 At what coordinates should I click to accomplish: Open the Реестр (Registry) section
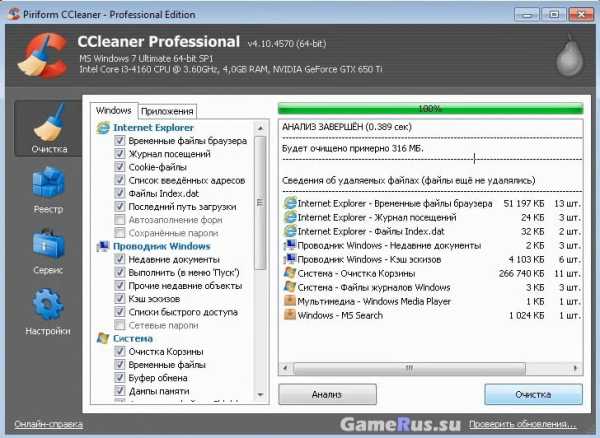pos(48,190)
